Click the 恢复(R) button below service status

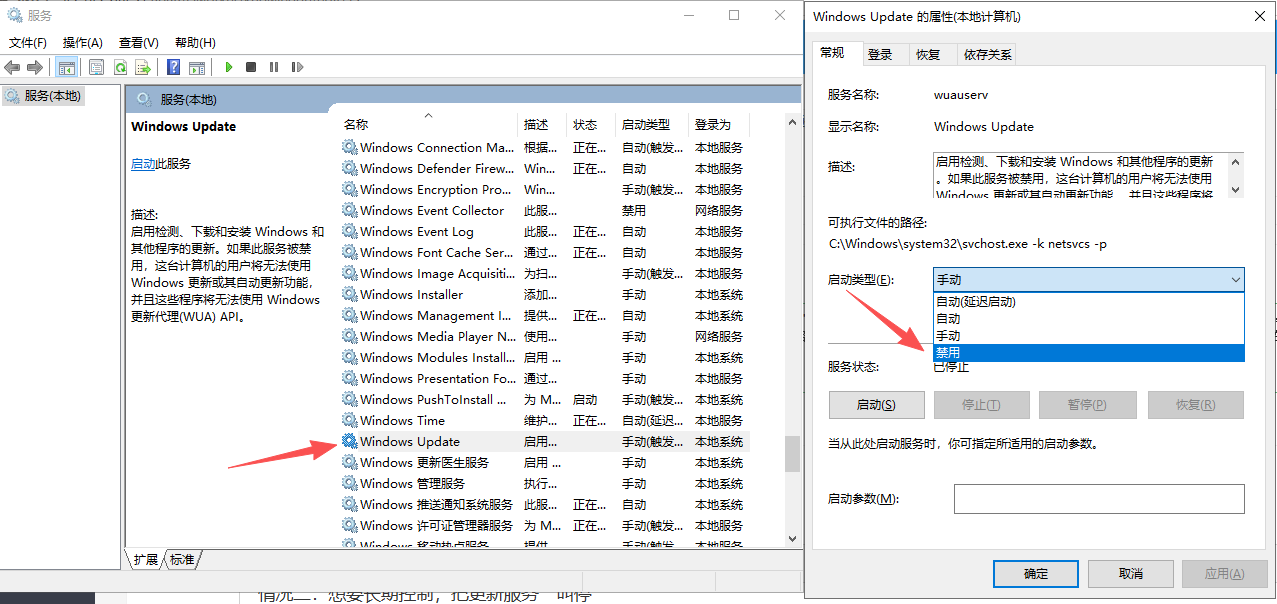[1196, 405]
